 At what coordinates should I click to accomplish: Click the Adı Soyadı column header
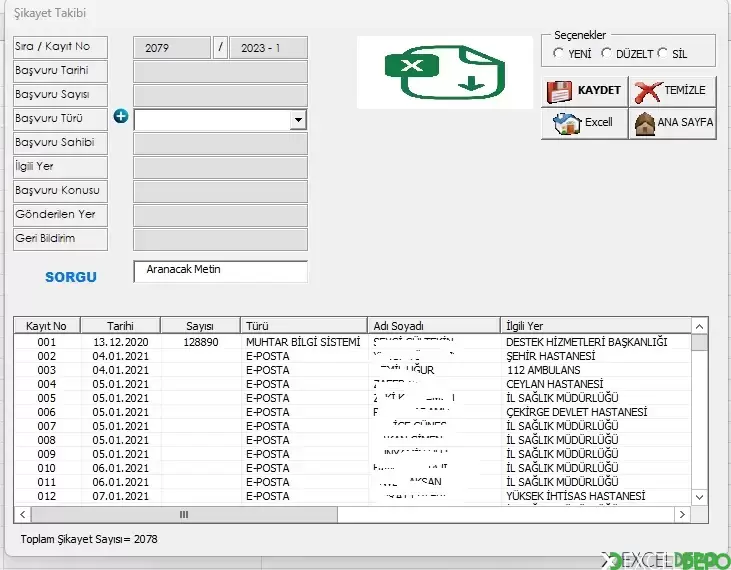click(434, 325)
